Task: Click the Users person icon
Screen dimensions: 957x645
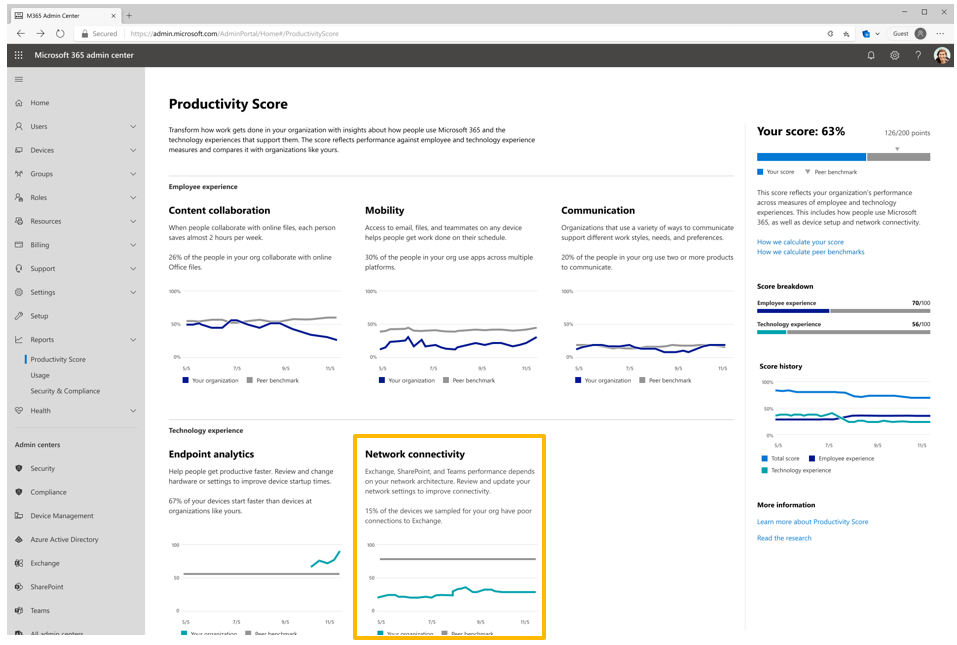Action: click(x=19, y=126)
